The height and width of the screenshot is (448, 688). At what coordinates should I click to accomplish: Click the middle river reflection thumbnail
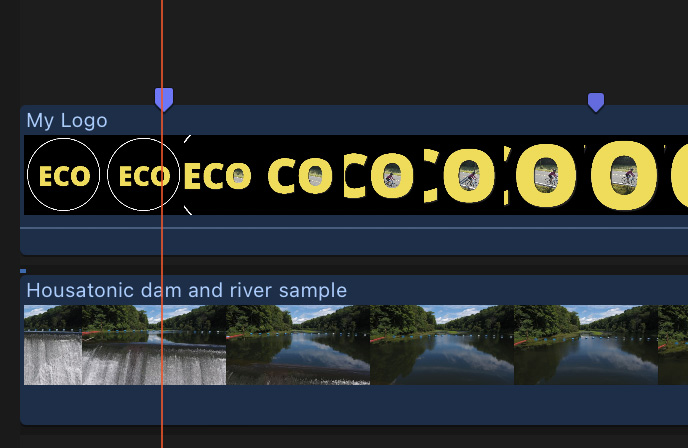[x=442, y=345]
